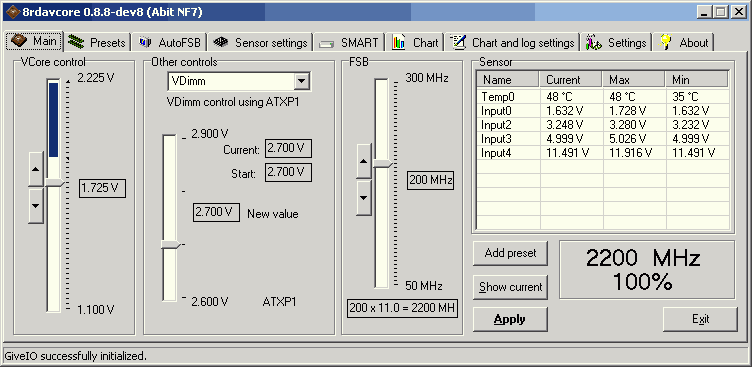Screen dimensions: 752x367
Task: Click the Add preset button
Action: 510,253
